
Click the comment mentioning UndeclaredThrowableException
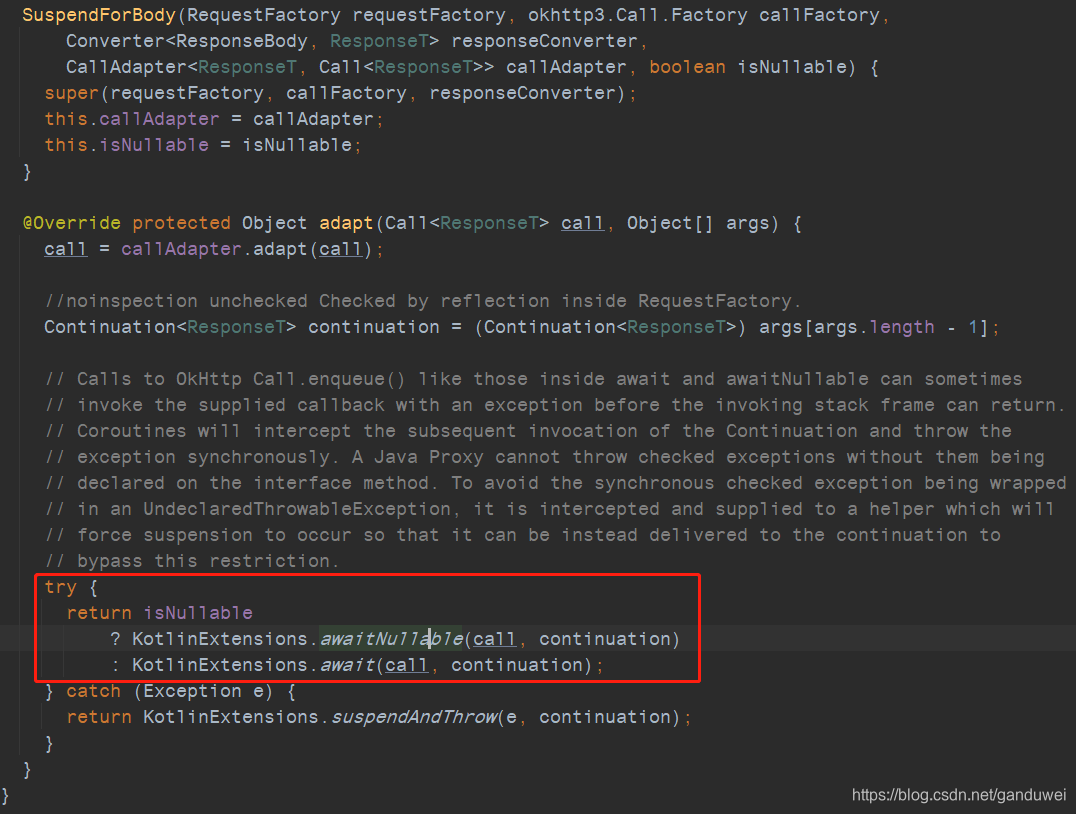pyautogui.click(x=549, y=509)
